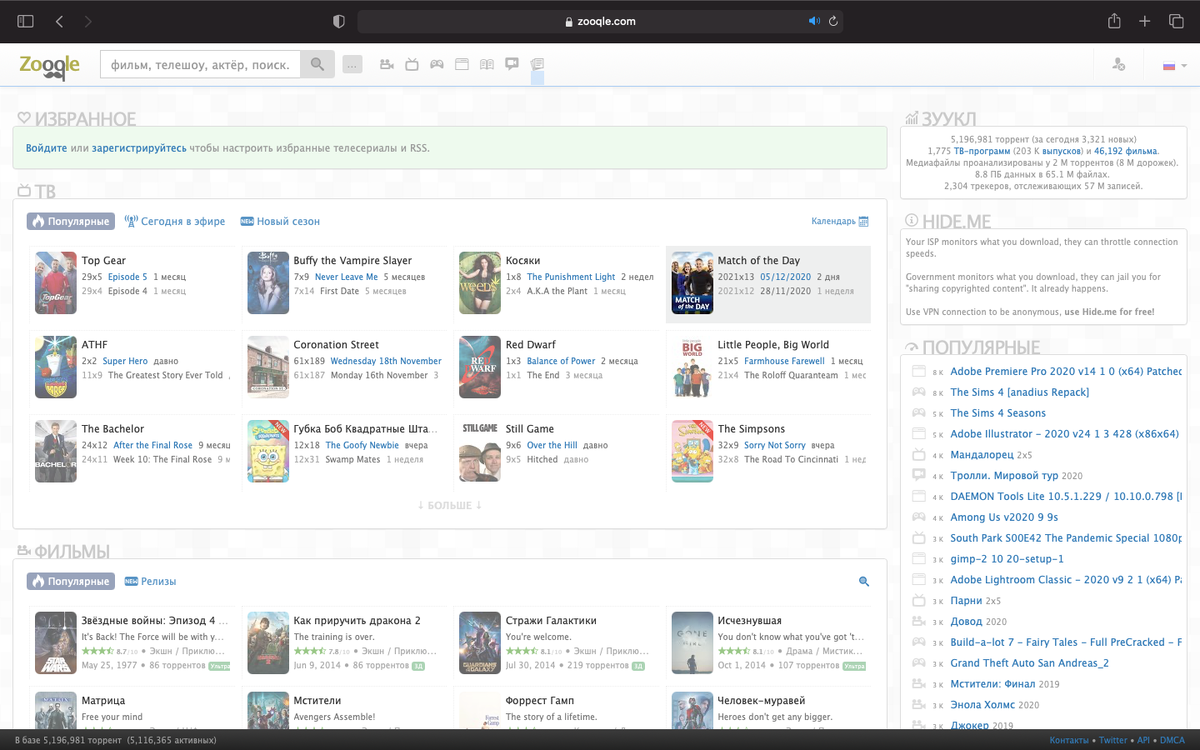Screen dimensions: 1200x750
Task: Switch to Новый сезон tab
Action: point(280,221)
